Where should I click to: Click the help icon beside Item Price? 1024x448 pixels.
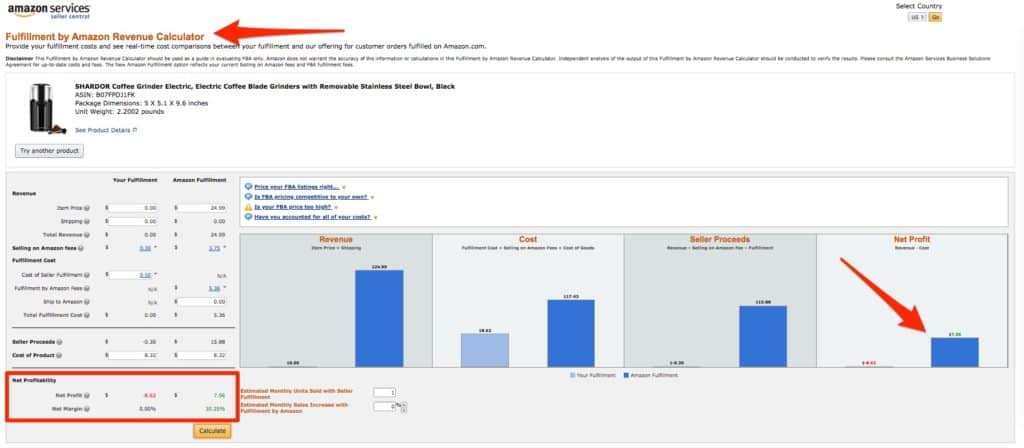(86, 208)
